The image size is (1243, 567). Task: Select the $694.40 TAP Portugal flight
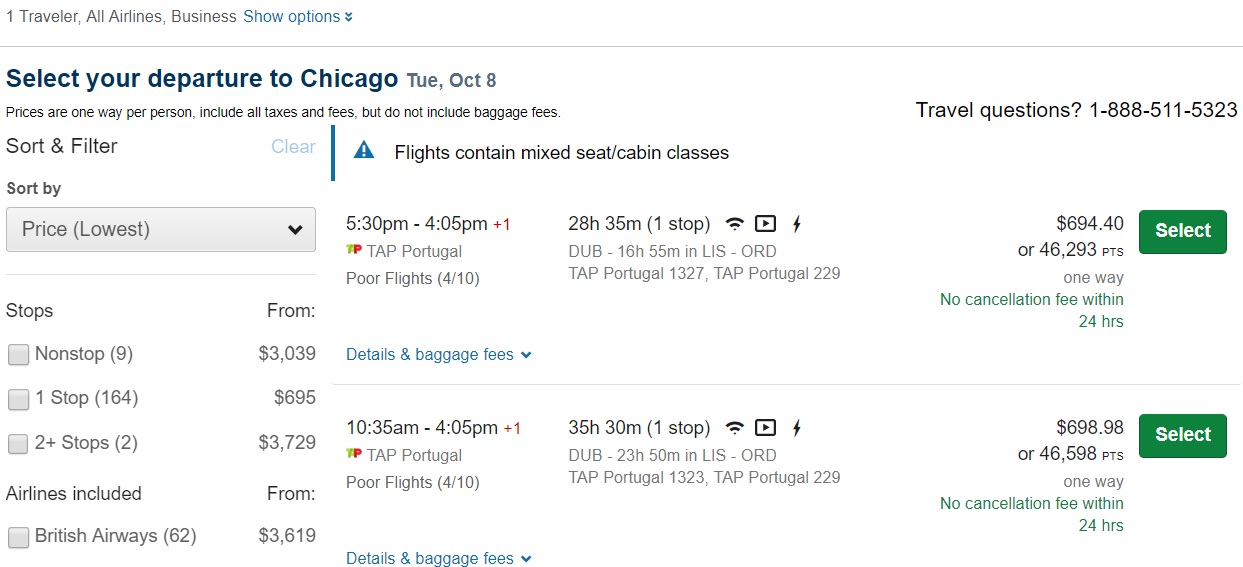coord(1182,231)
